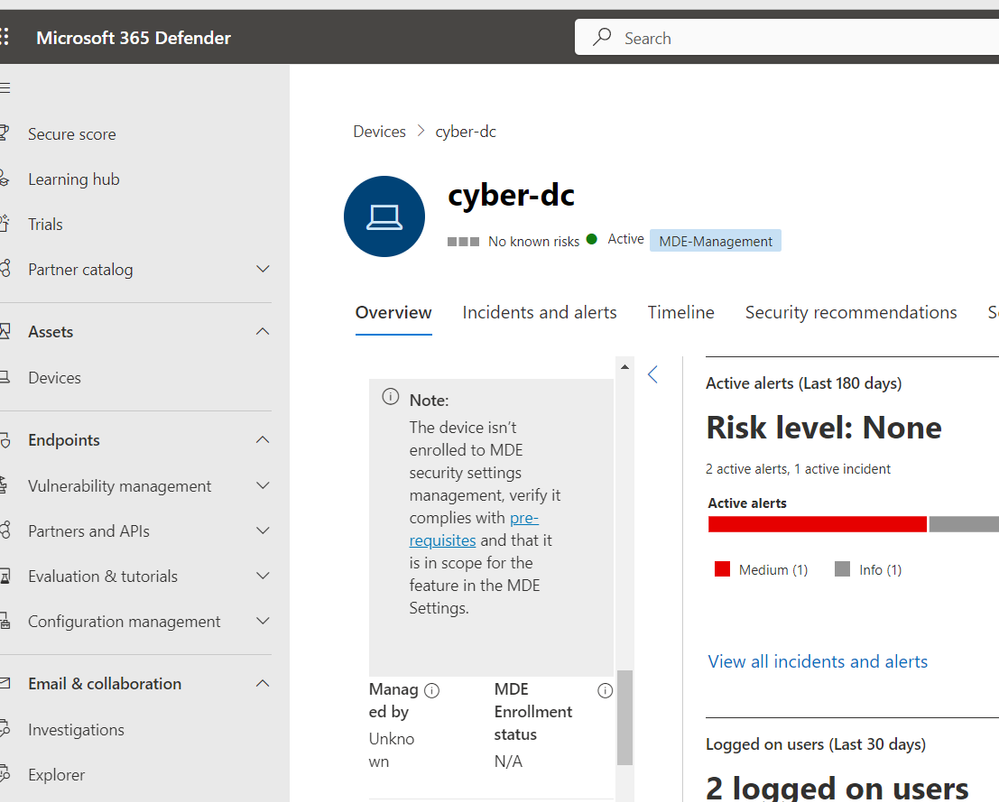This screenshot has height=802, width=999.
Task: Click the risk level bars indicator
Action: pyautogui.click(x=463, y=241)
